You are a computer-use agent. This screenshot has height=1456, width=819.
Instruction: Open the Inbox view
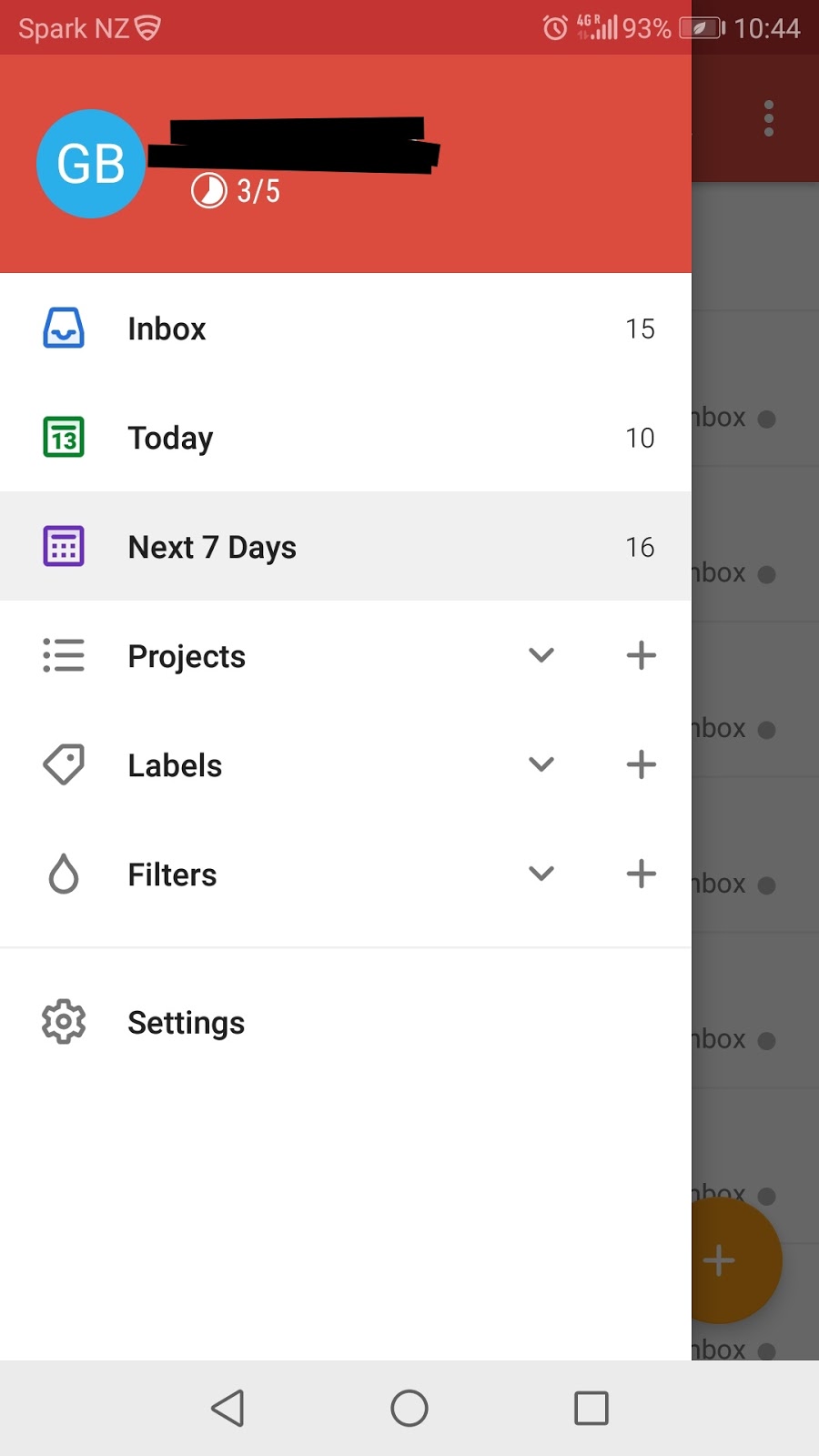tap(167, 329)
